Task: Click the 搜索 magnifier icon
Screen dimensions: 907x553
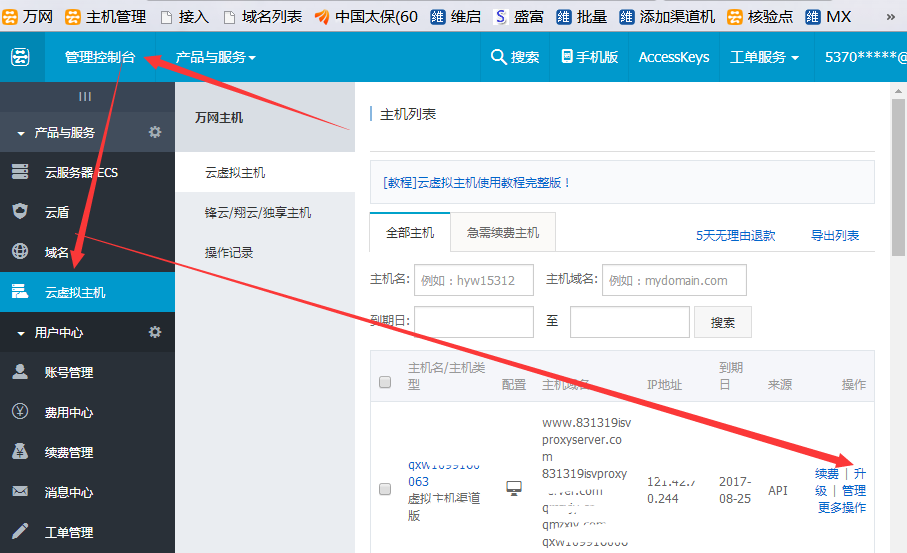Action: point(498,57)
